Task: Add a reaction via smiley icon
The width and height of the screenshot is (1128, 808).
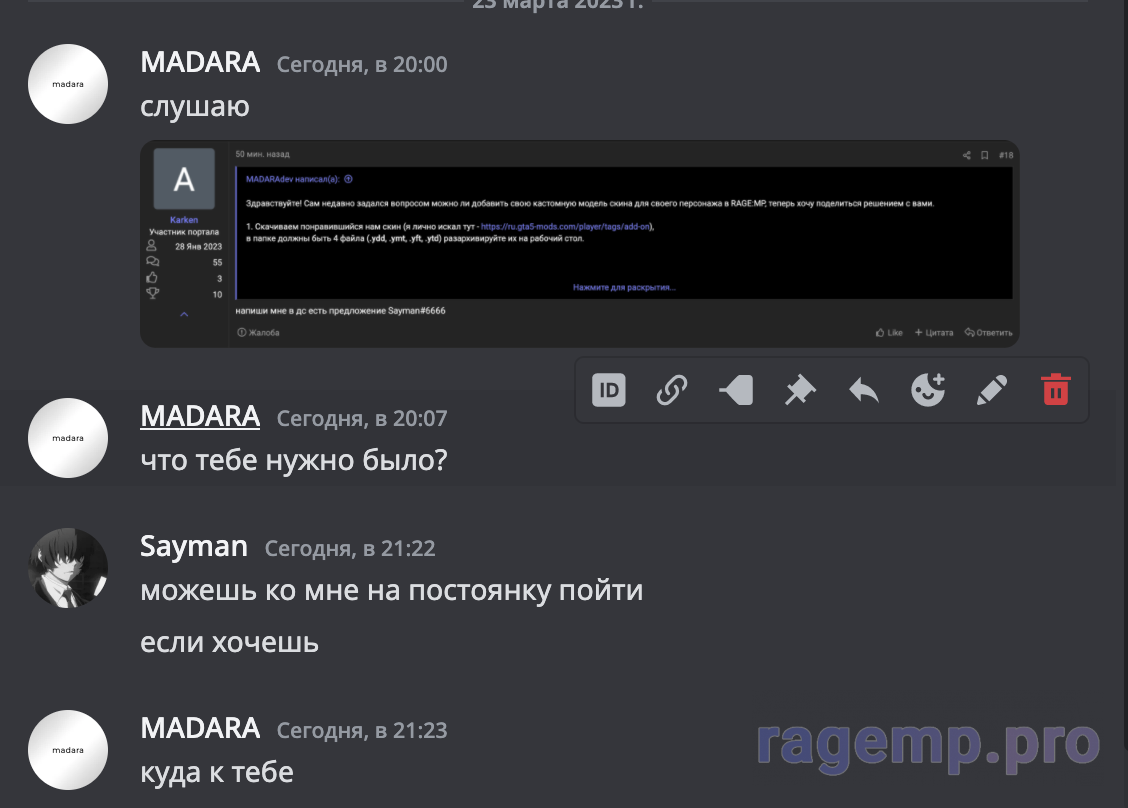Action: click(x=928, y=390)
